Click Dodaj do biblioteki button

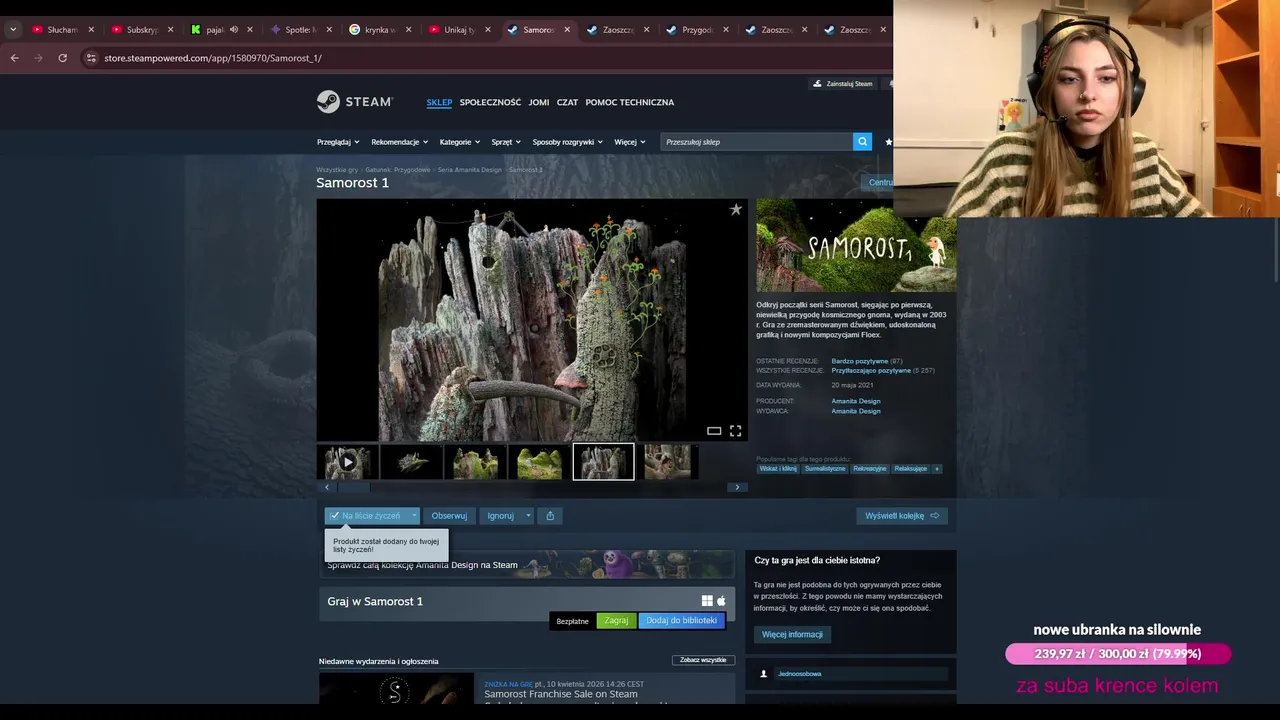(x=681, y=621)
